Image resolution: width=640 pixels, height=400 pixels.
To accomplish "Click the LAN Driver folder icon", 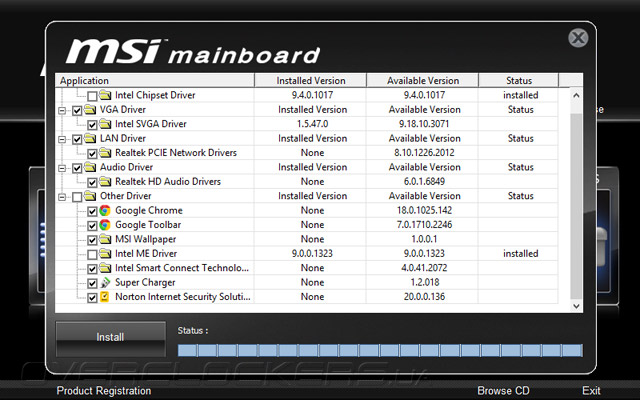I will (90, 138).
